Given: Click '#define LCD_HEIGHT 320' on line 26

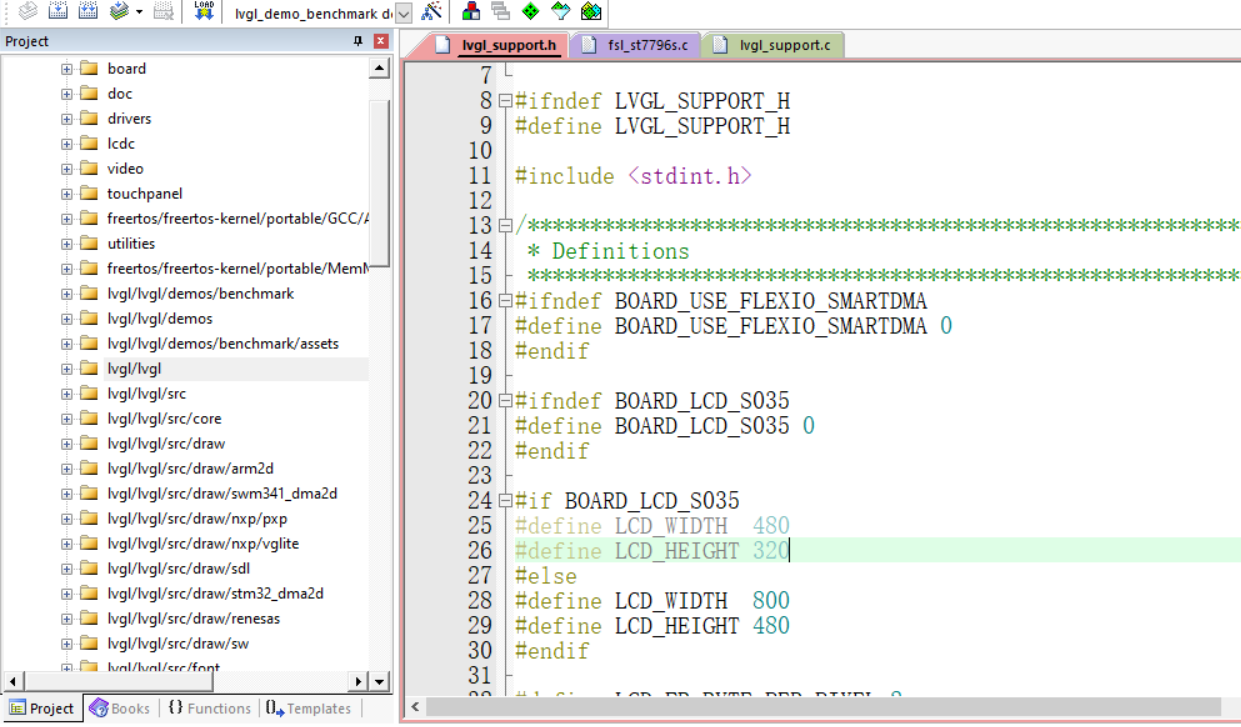Looking at the screenshot, I should [652, 551].
